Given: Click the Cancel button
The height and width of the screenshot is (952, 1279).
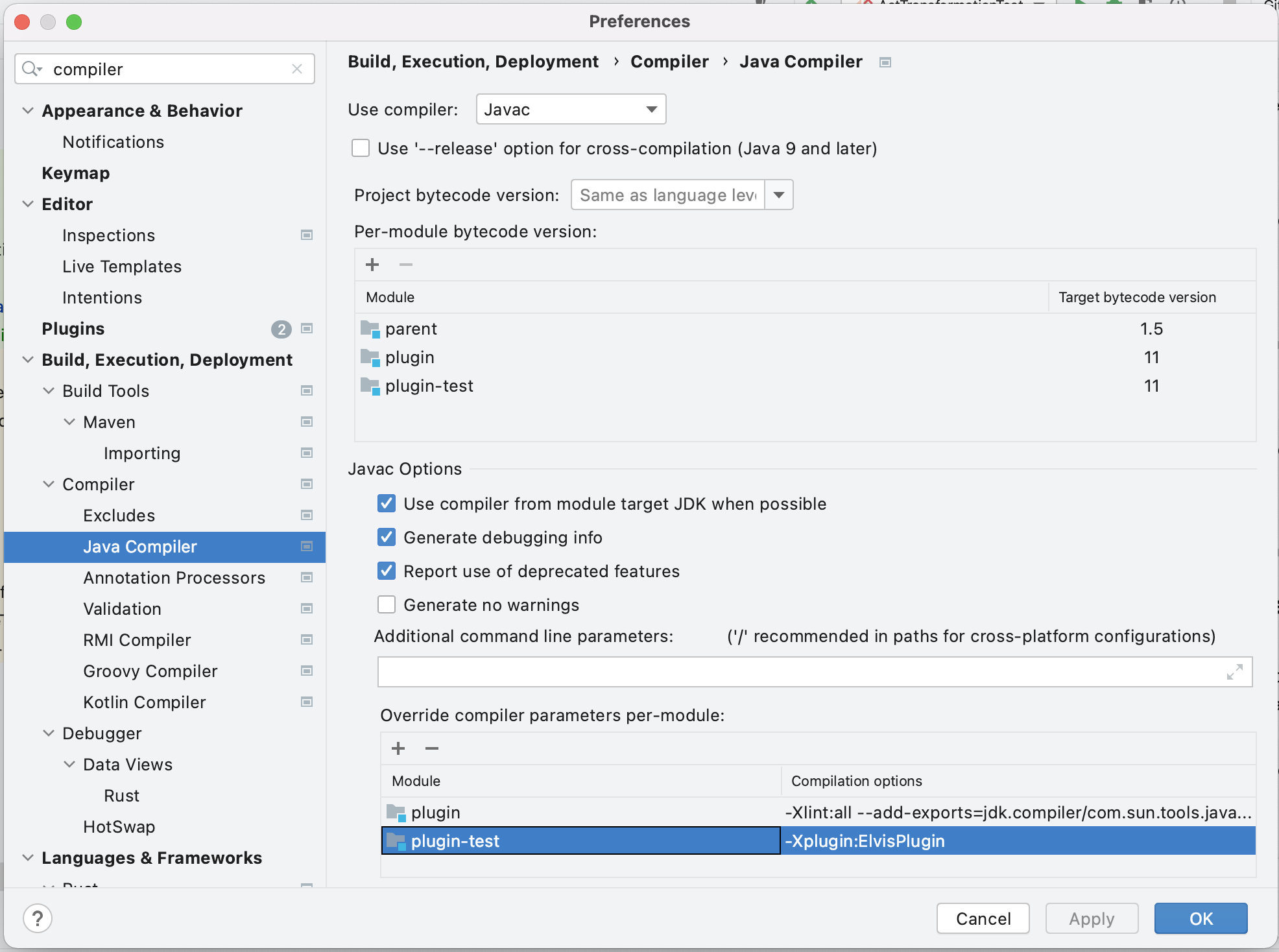Looking at the screenshot, I should (x=983, y=918).
